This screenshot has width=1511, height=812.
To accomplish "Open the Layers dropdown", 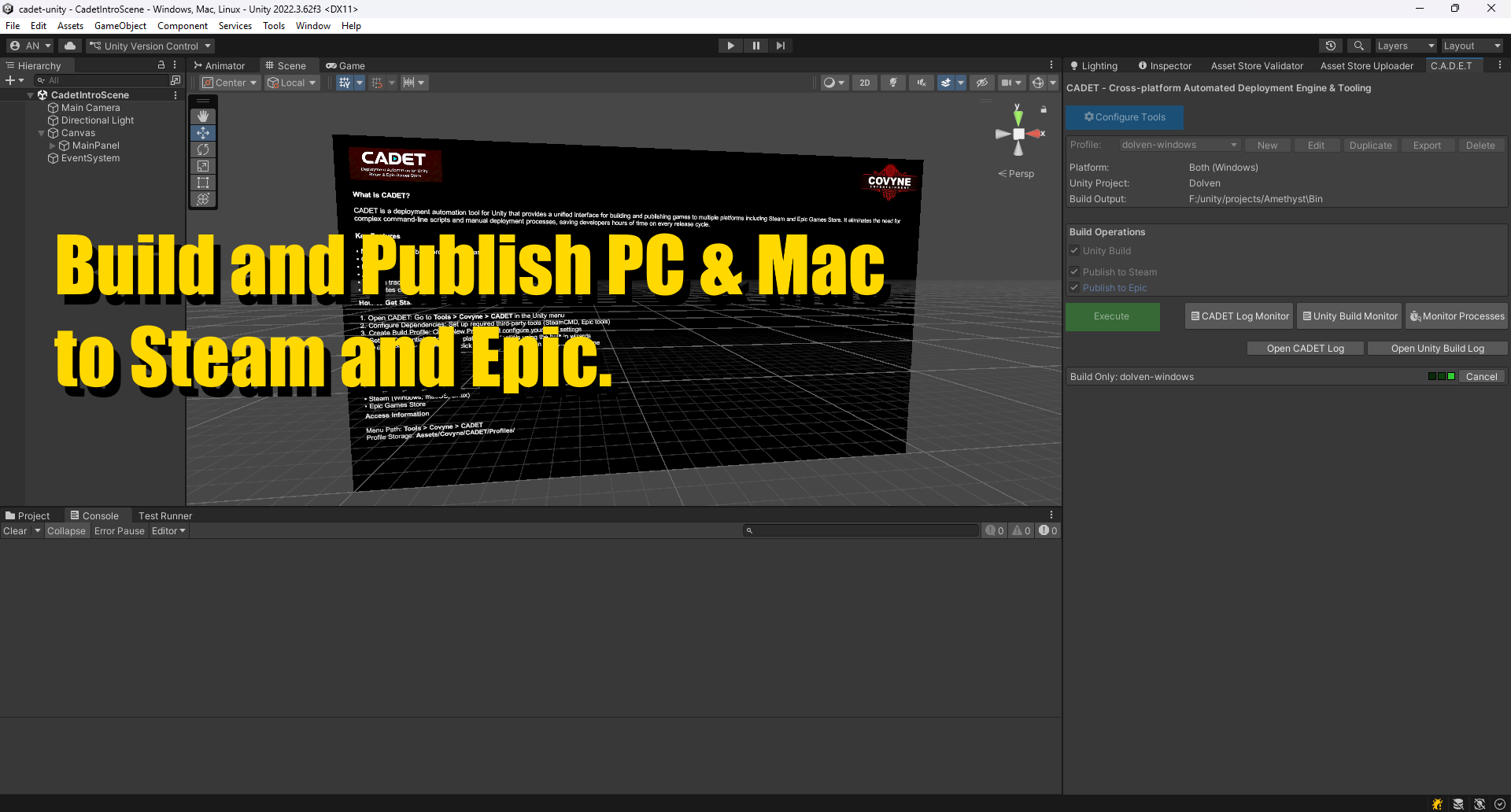I will pyautogui.click(x=1406, y=46).
